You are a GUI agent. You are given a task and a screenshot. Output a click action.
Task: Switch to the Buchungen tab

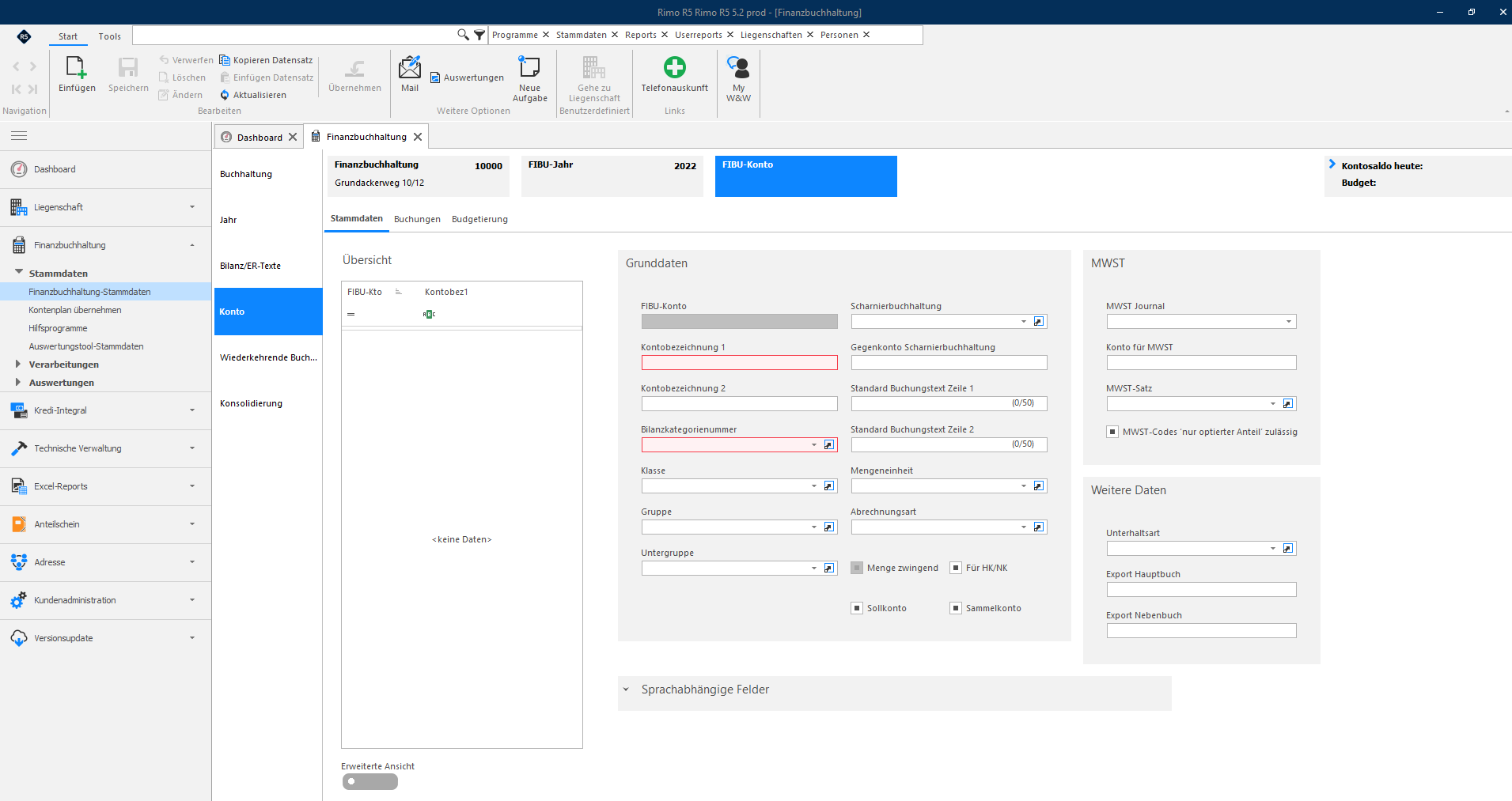point(417,219)
